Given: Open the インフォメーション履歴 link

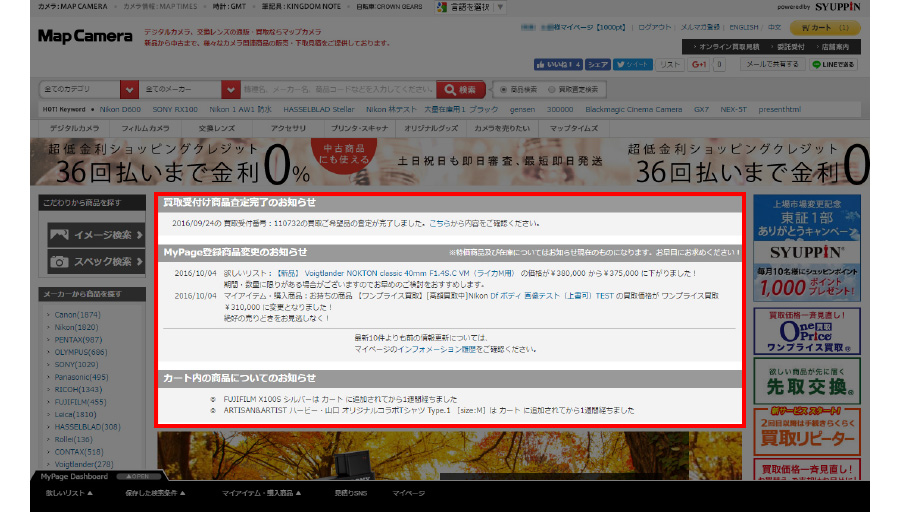Looking at the screenshot, I should [x=437, y=350].
